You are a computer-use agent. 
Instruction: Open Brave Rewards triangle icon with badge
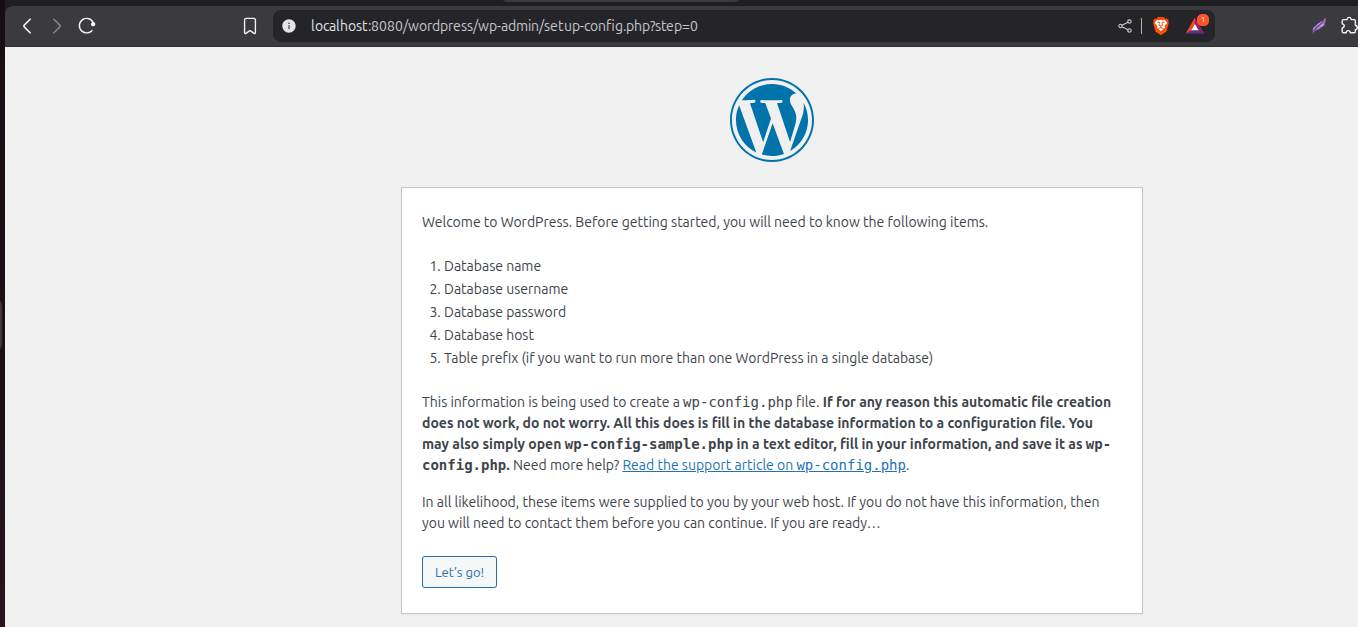(x=1195, y=26)
